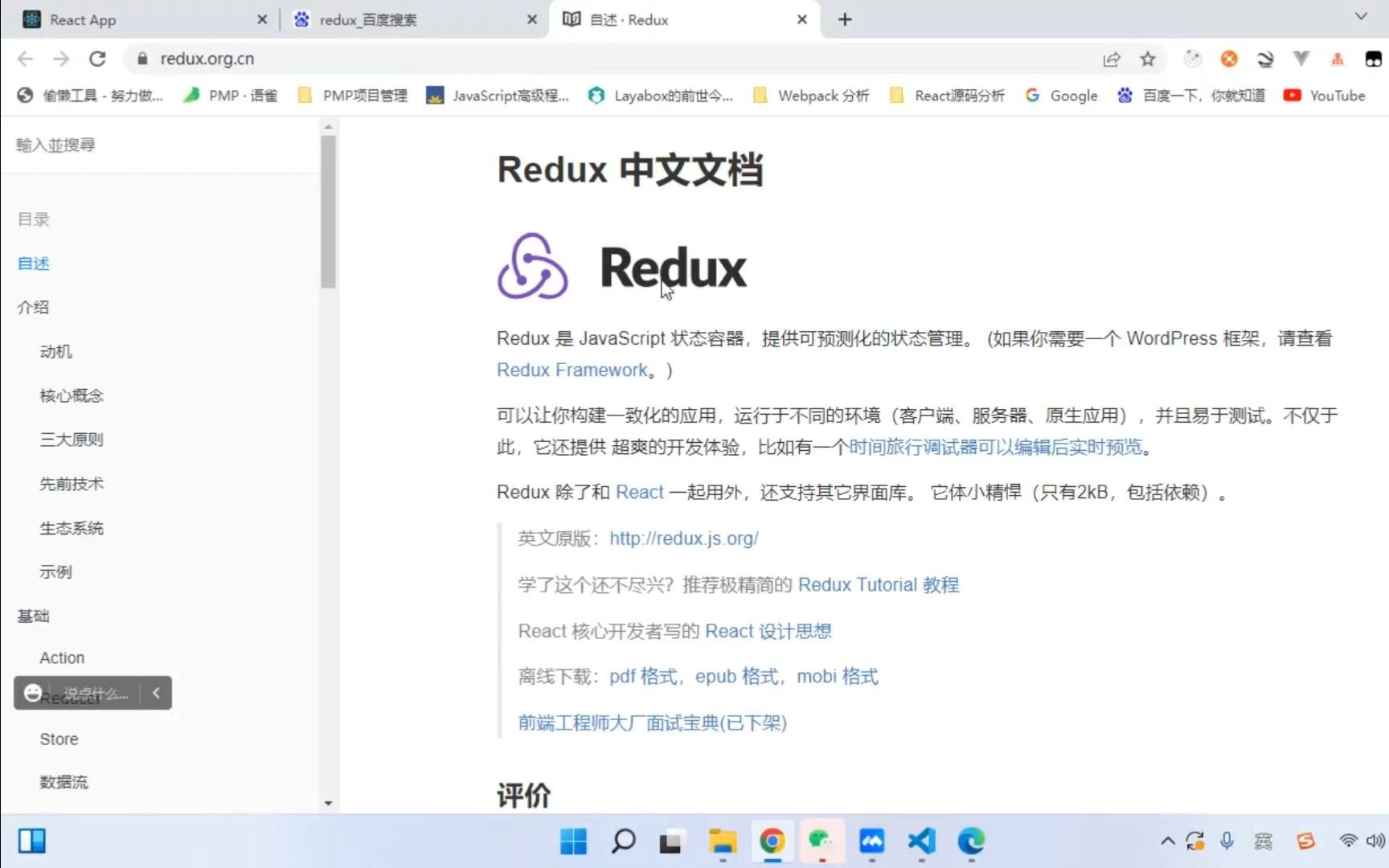Select 基础 in the sidebar
Screen dimensions: 1389x868
[x=34, y=616]
